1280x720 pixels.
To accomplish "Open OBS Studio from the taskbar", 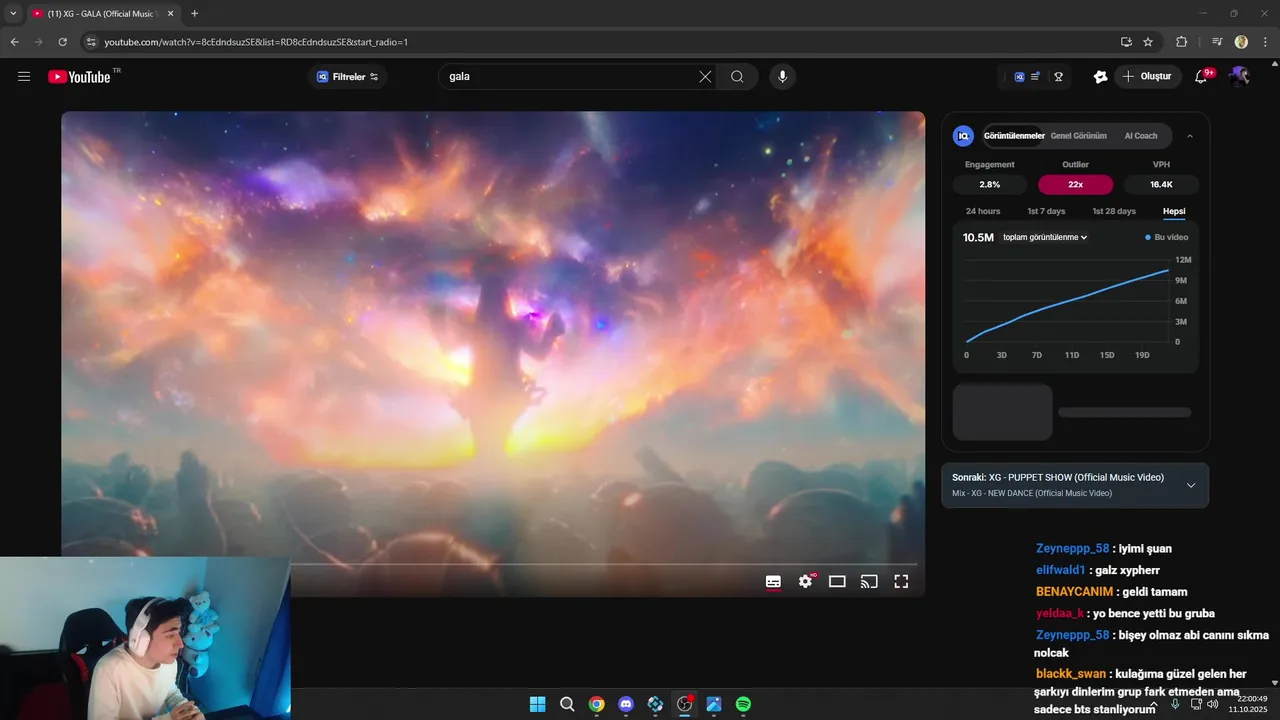I will (684, 704).
